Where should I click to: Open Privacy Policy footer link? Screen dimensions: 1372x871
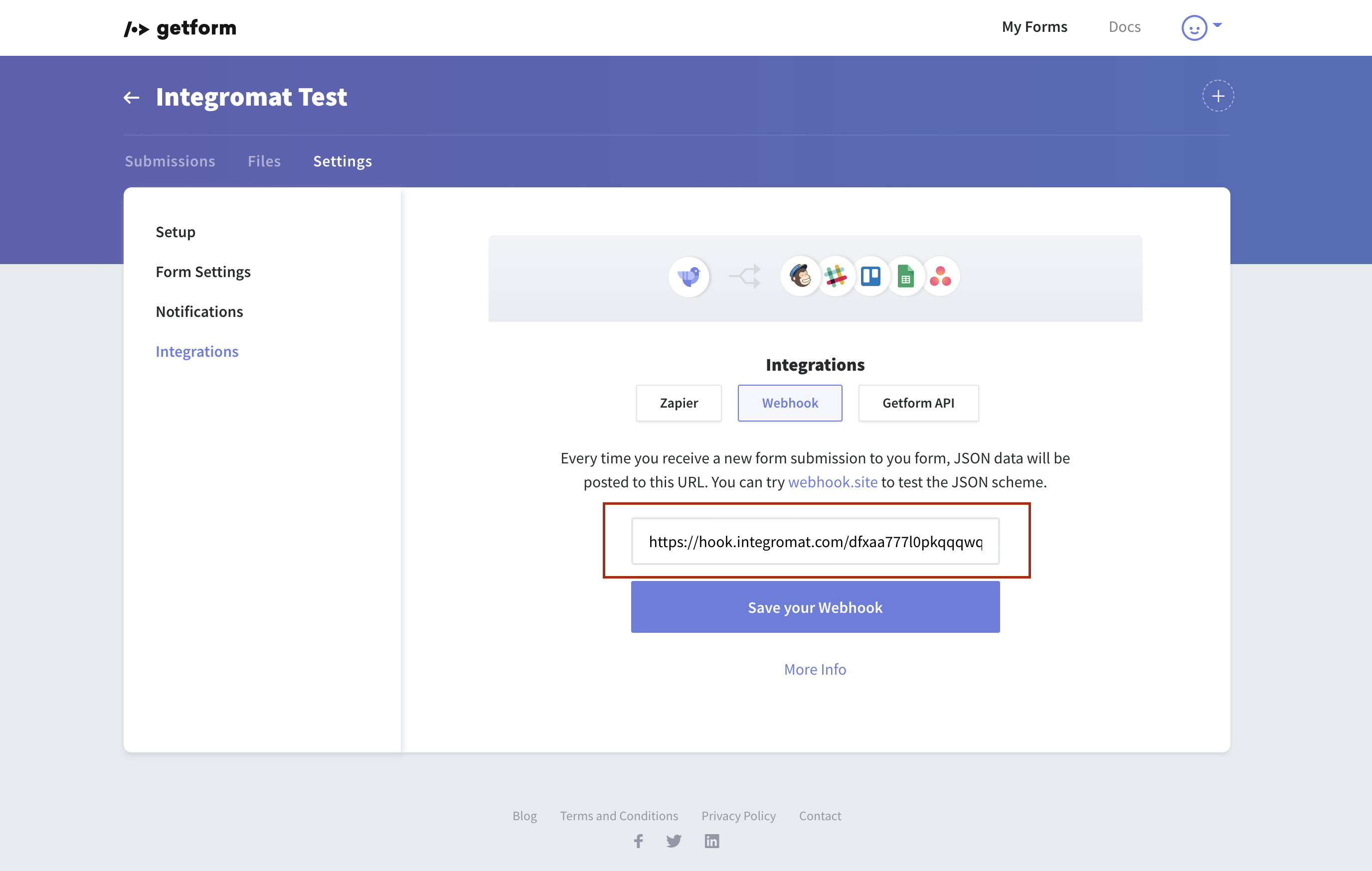point(738,816)
